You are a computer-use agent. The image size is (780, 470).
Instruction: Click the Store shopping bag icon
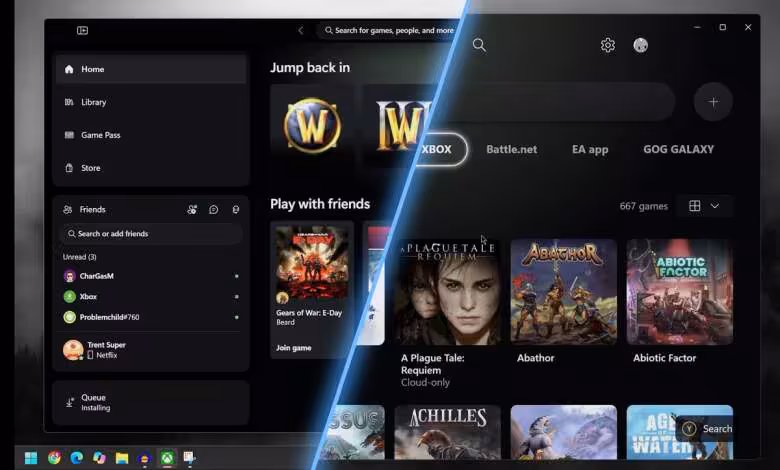tap(69, 168)
